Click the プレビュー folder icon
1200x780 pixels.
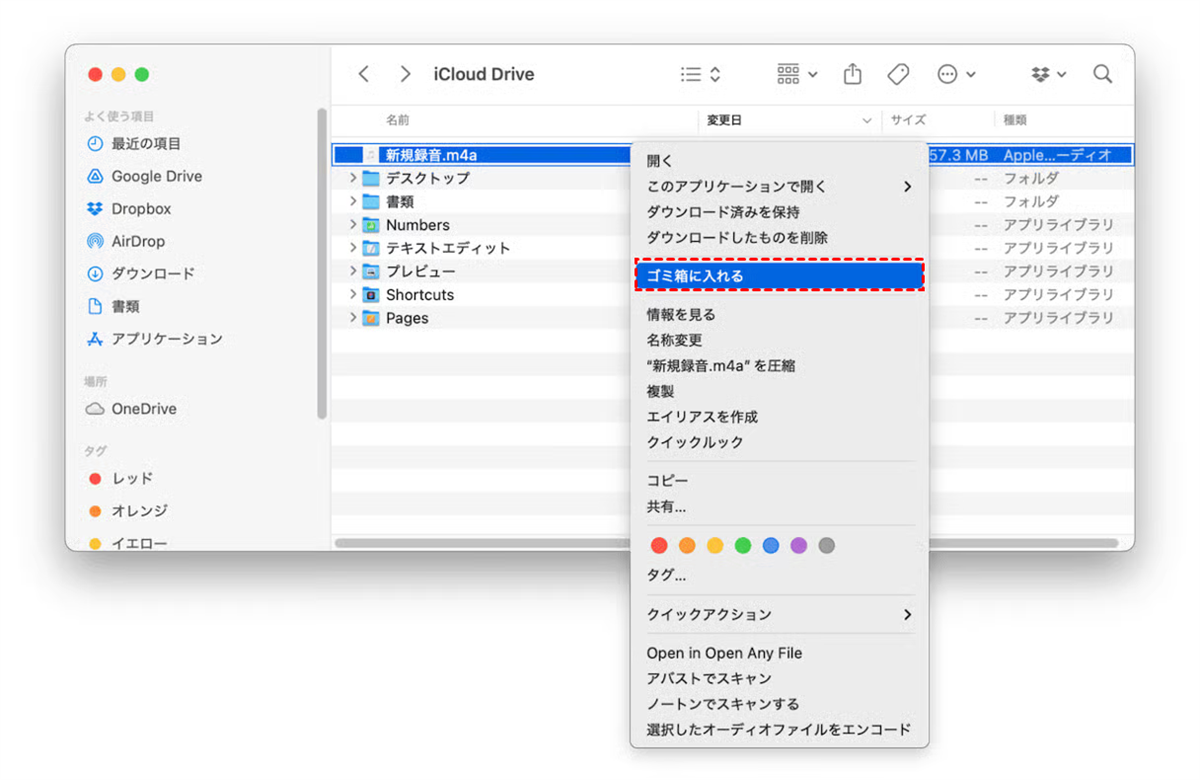tap(371, 271)
